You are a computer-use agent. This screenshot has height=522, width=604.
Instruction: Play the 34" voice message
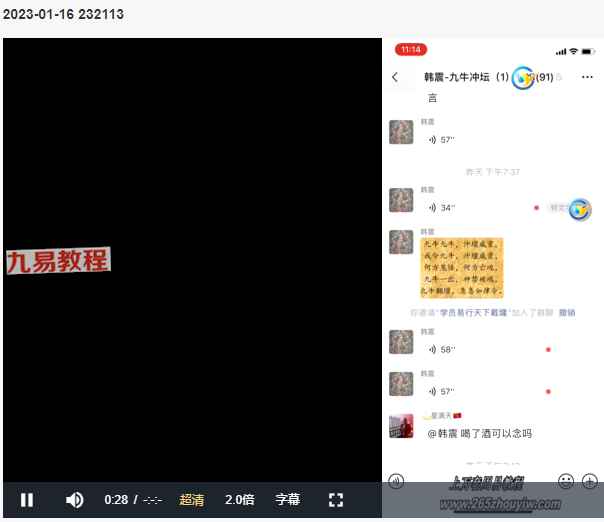click(441, 208)
